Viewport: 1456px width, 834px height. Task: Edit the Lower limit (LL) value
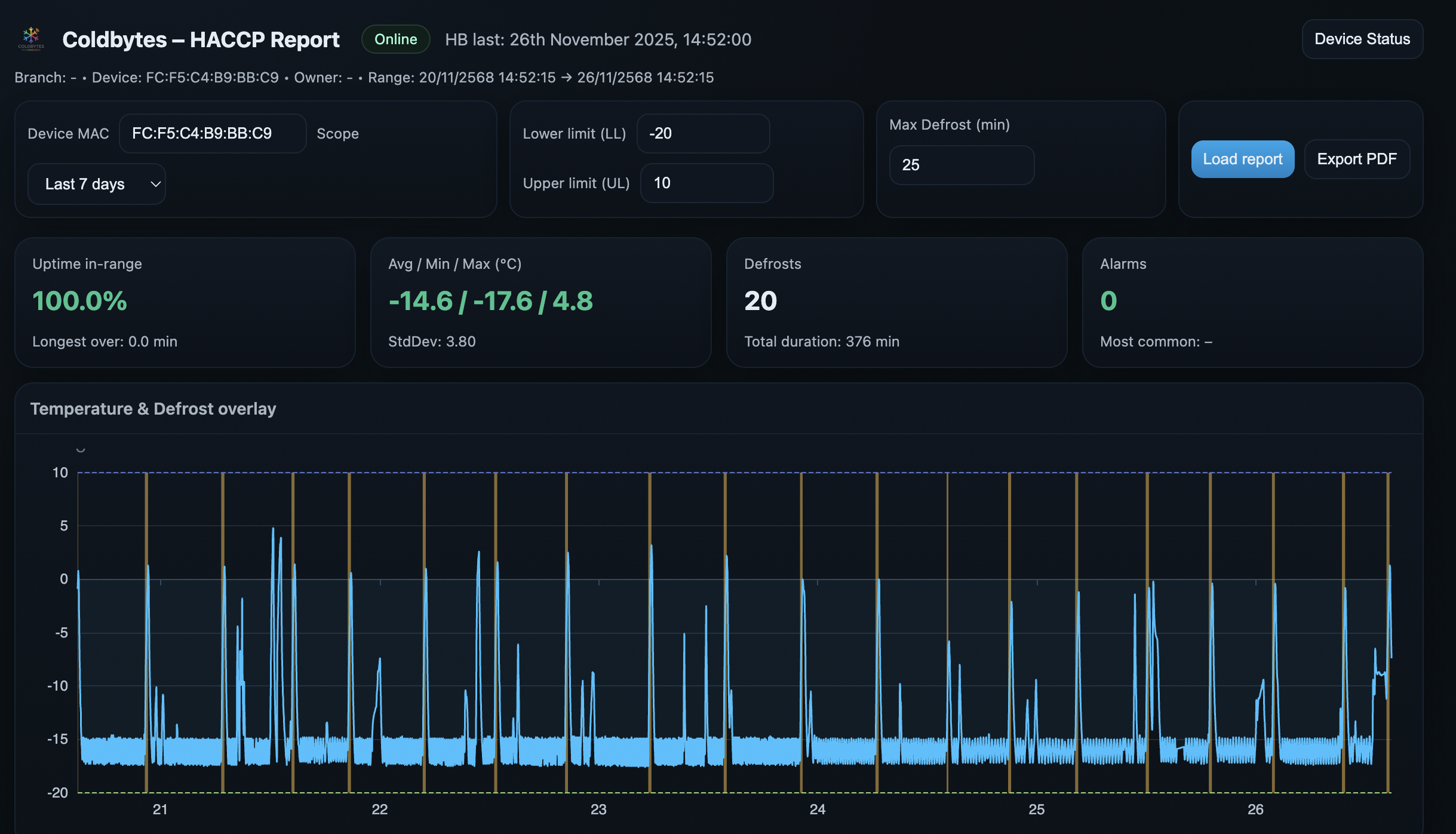pos(703,133)
